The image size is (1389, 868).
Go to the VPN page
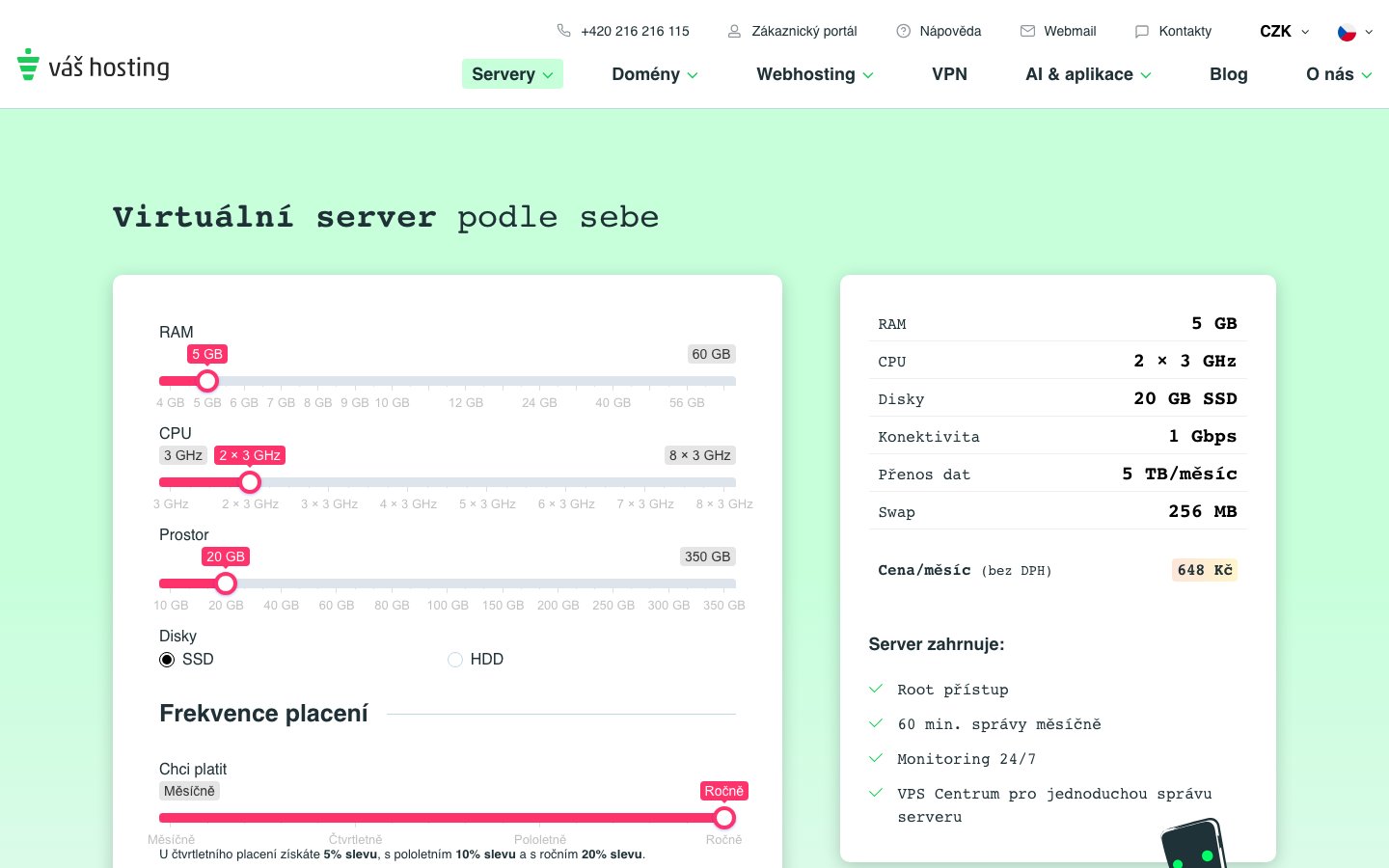pos(949,74)
